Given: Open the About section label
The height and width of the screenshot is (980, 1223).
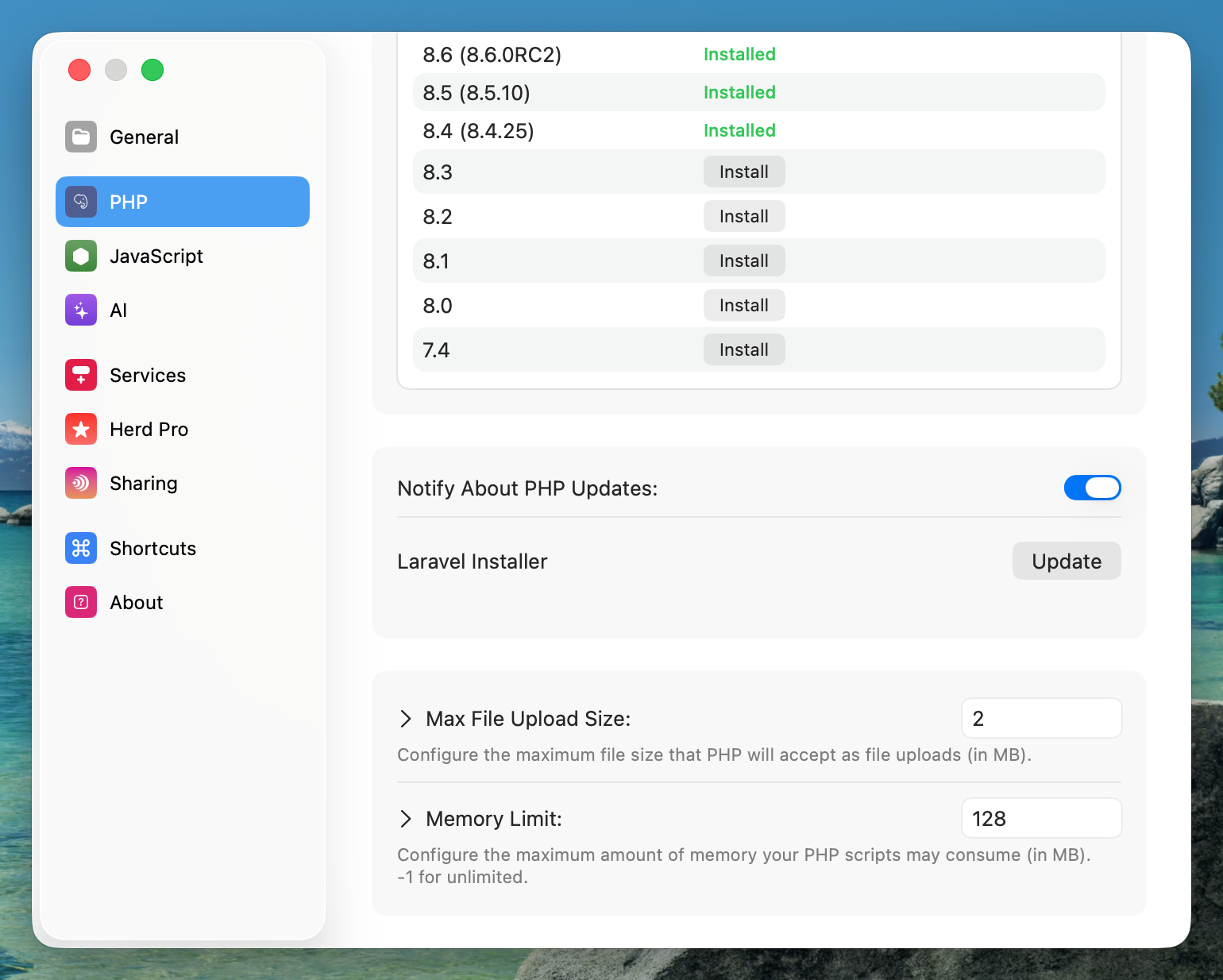Looking at the screenshot, I should 137,603.
